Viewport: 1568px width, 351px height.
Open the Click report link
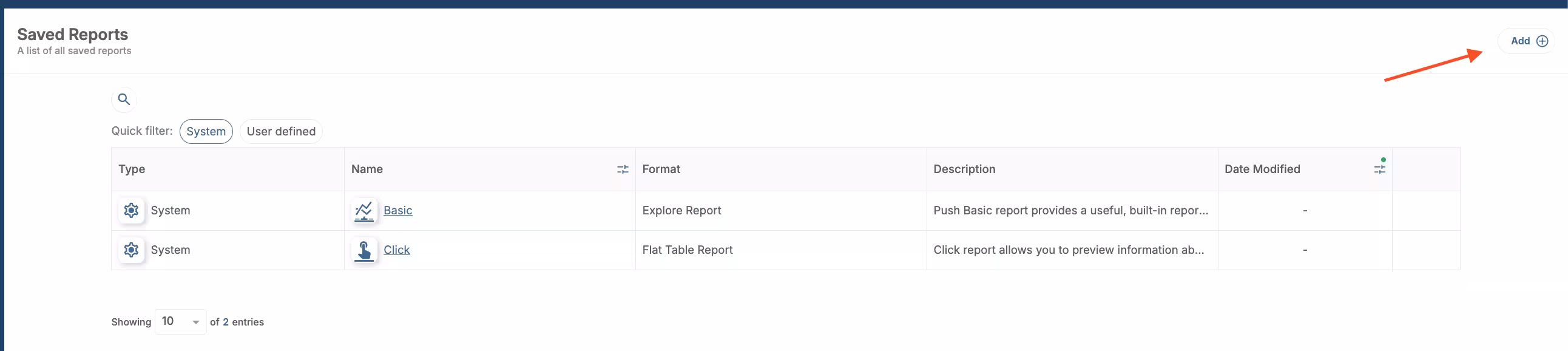[x=396, y=250]
